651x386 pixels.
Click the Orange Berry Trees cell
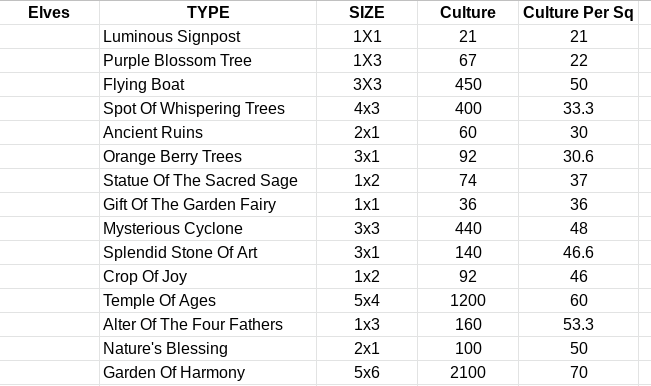[208, 157]
